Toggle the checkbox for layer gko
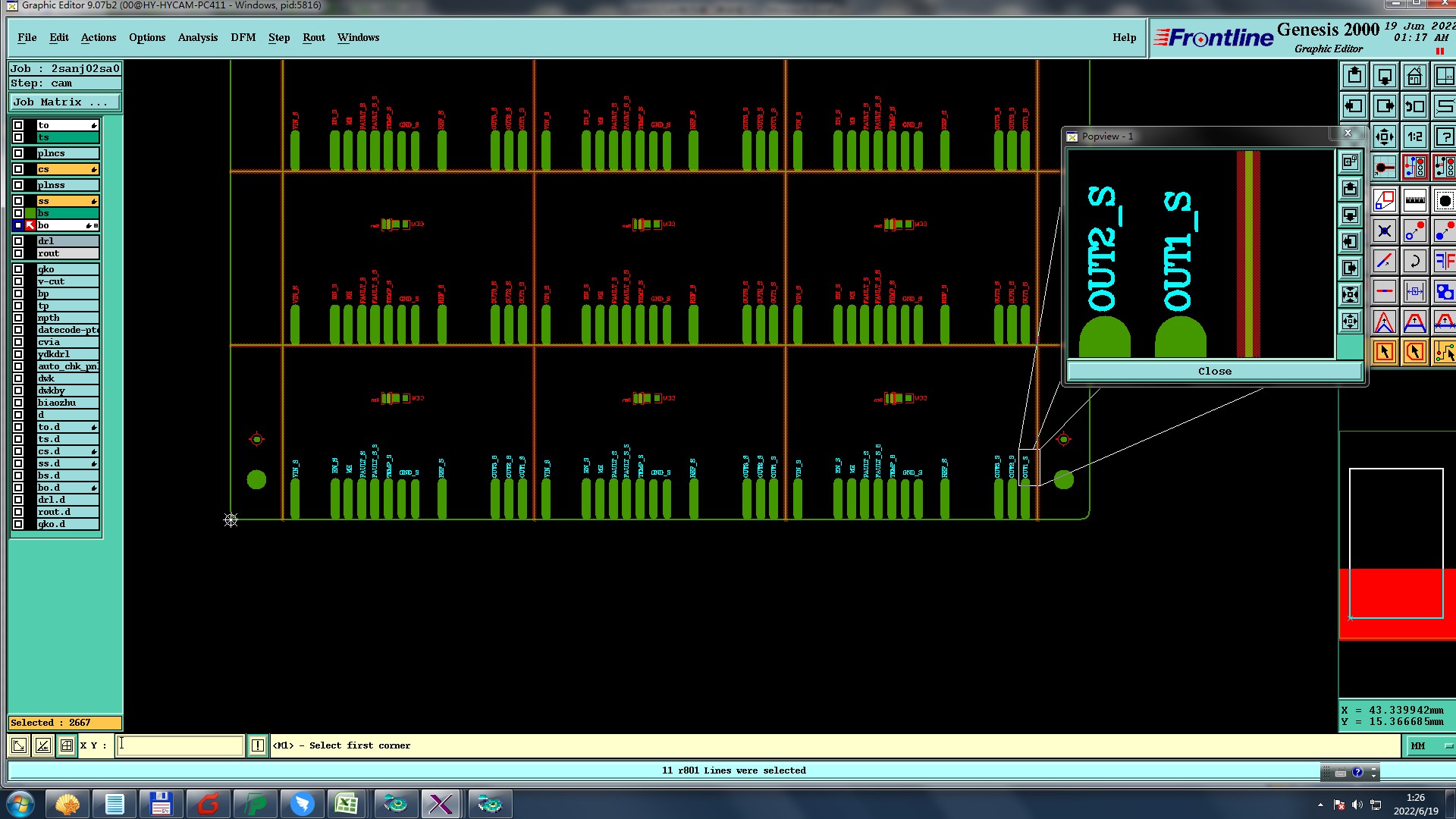This screenshot has width=1456, height=819. coord(18,269)
